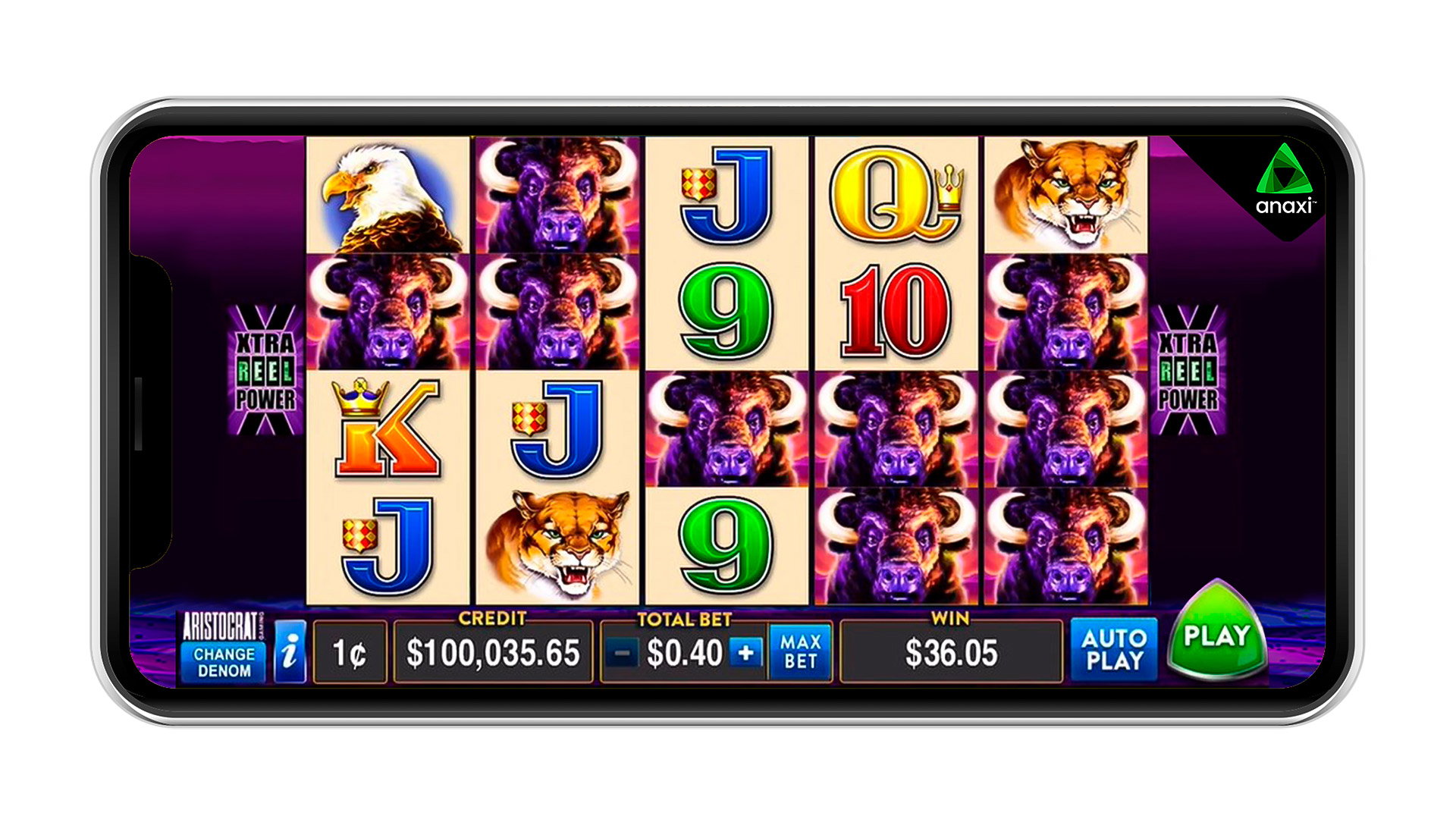Select CHANGE DENOM button
The width and height of the screenshot is (1456, 819).
pyautogui.click(x=224, y=662)
